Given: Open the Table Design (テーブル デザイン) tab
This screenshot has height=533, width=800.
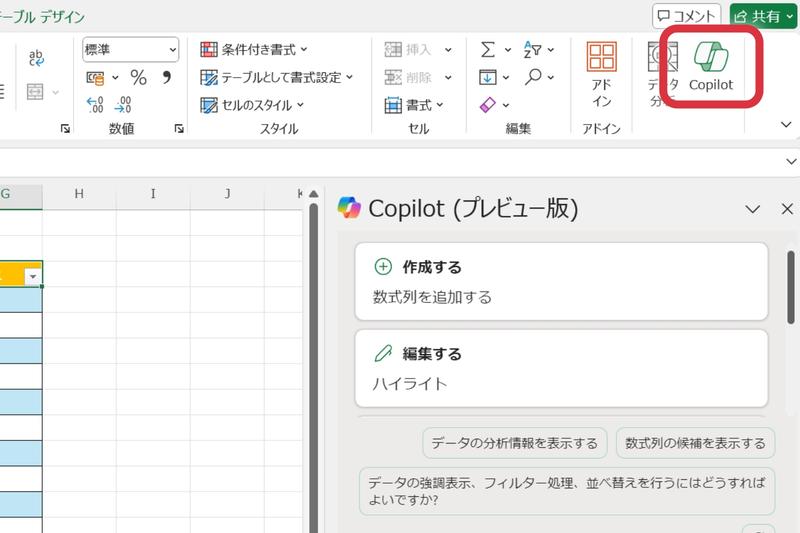Looking at the screenshot, I should pos(42,17).
